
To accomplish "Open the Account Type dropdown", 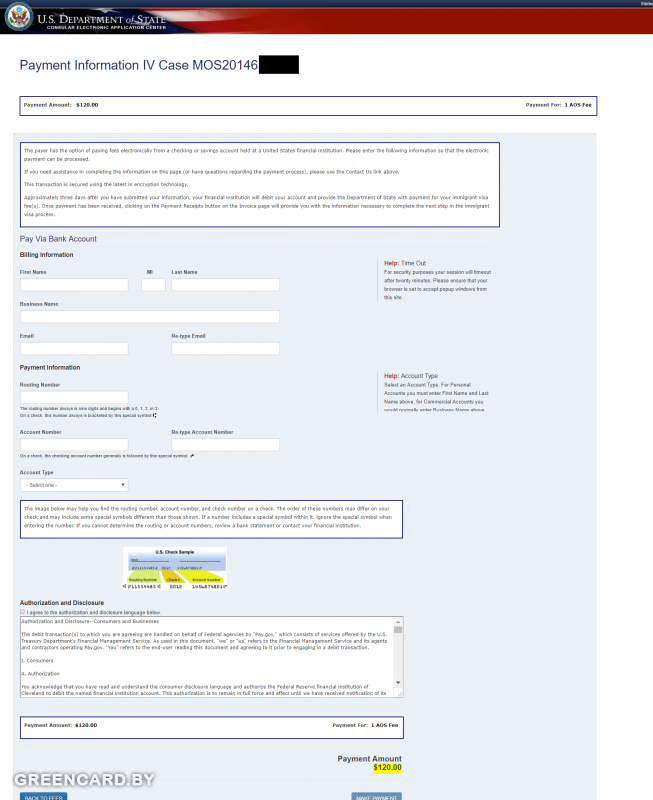I will [74, 485].
